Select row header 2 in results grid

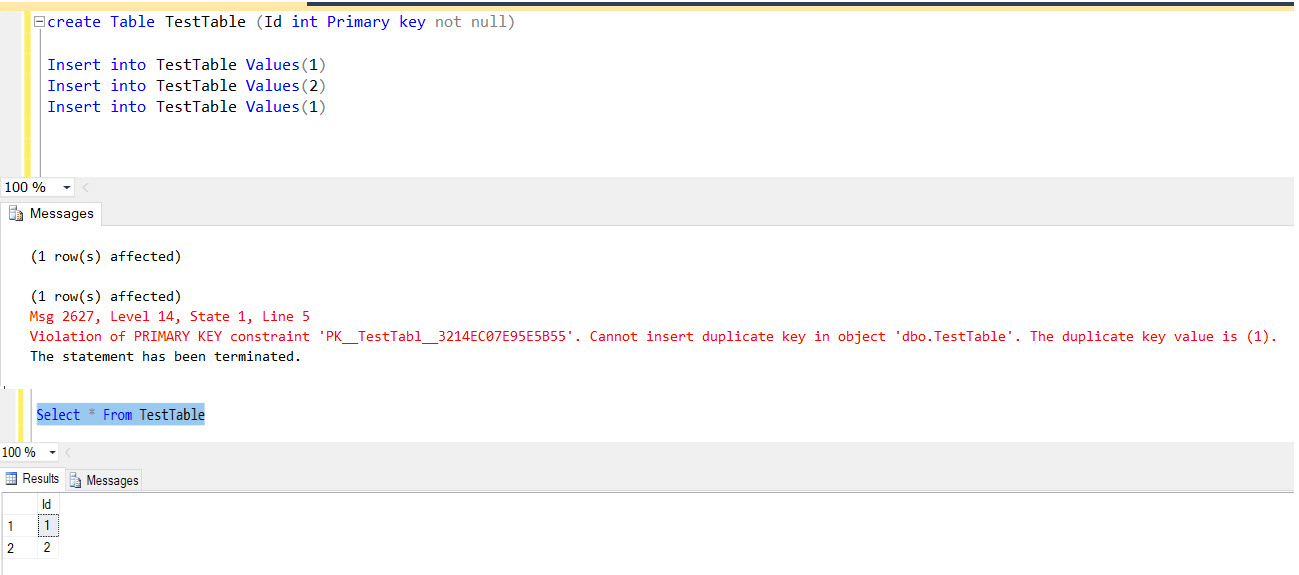pos(12,548)
